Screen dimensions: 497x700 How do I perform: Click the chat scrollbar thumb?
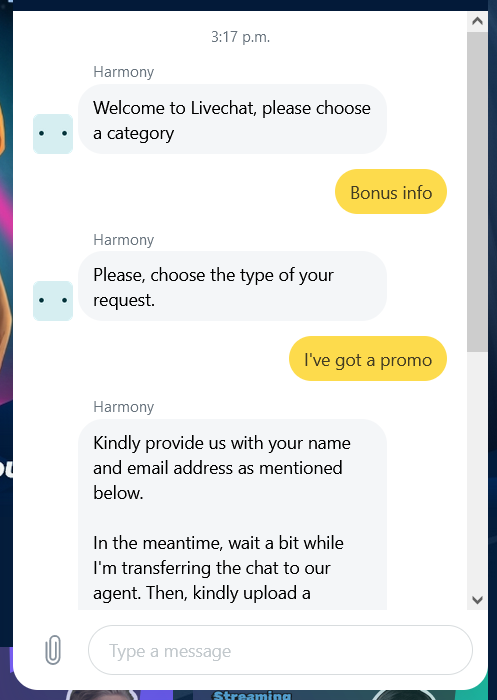tap(477, 192)
